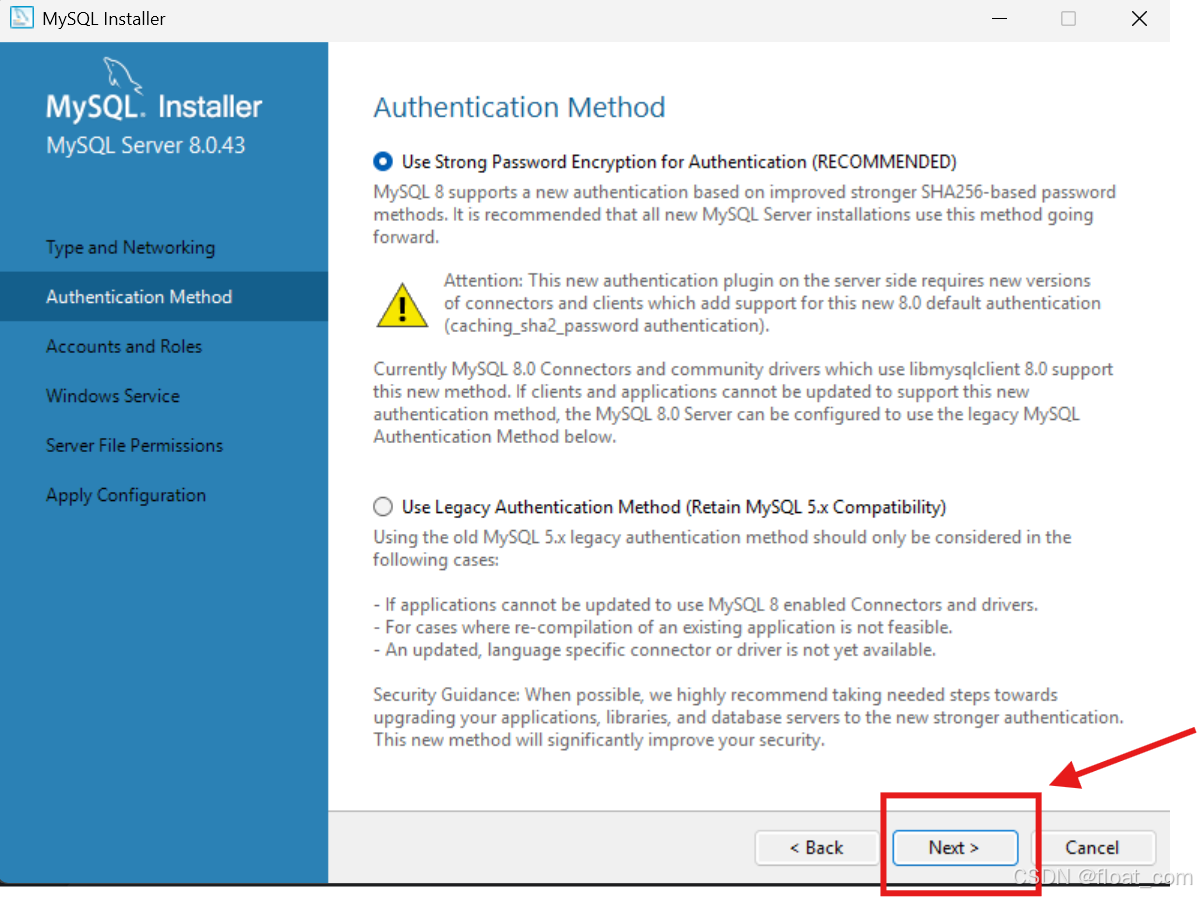
Task: Click the line about applications cannot be updated
Action: pos(705,605)
